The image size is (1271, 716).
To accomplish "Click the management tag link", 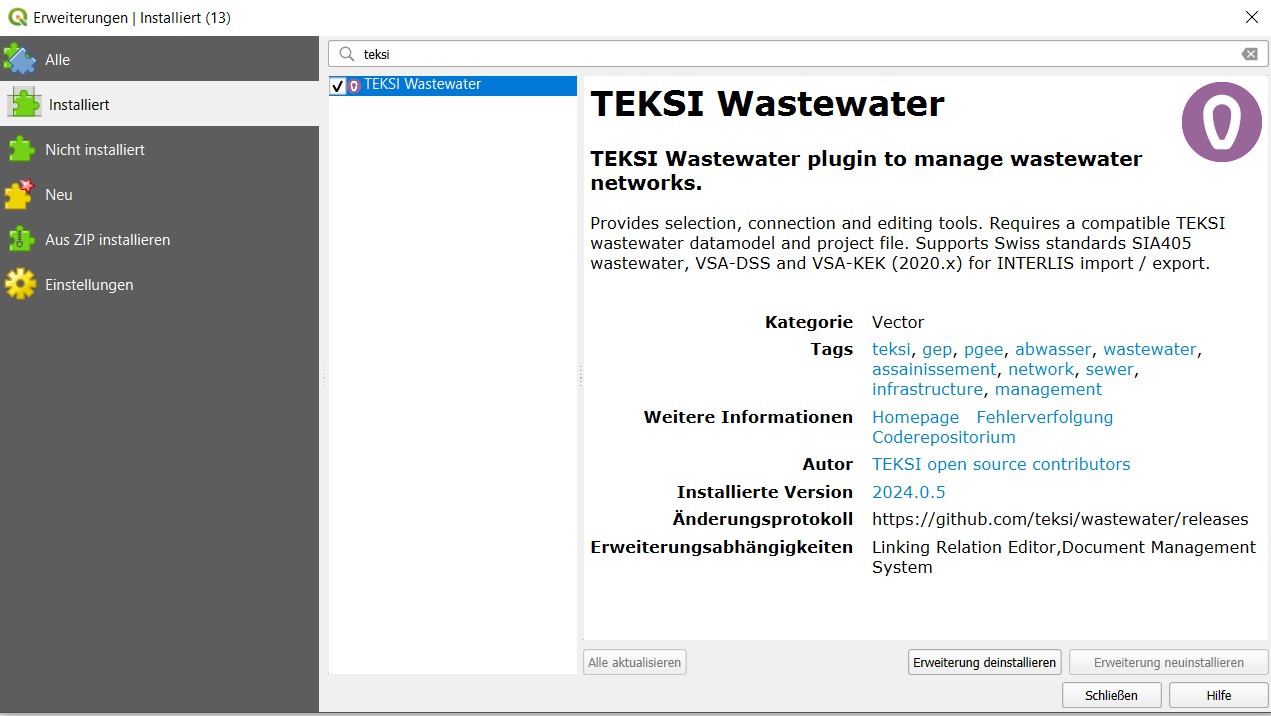I will (x=1048, y=389).
